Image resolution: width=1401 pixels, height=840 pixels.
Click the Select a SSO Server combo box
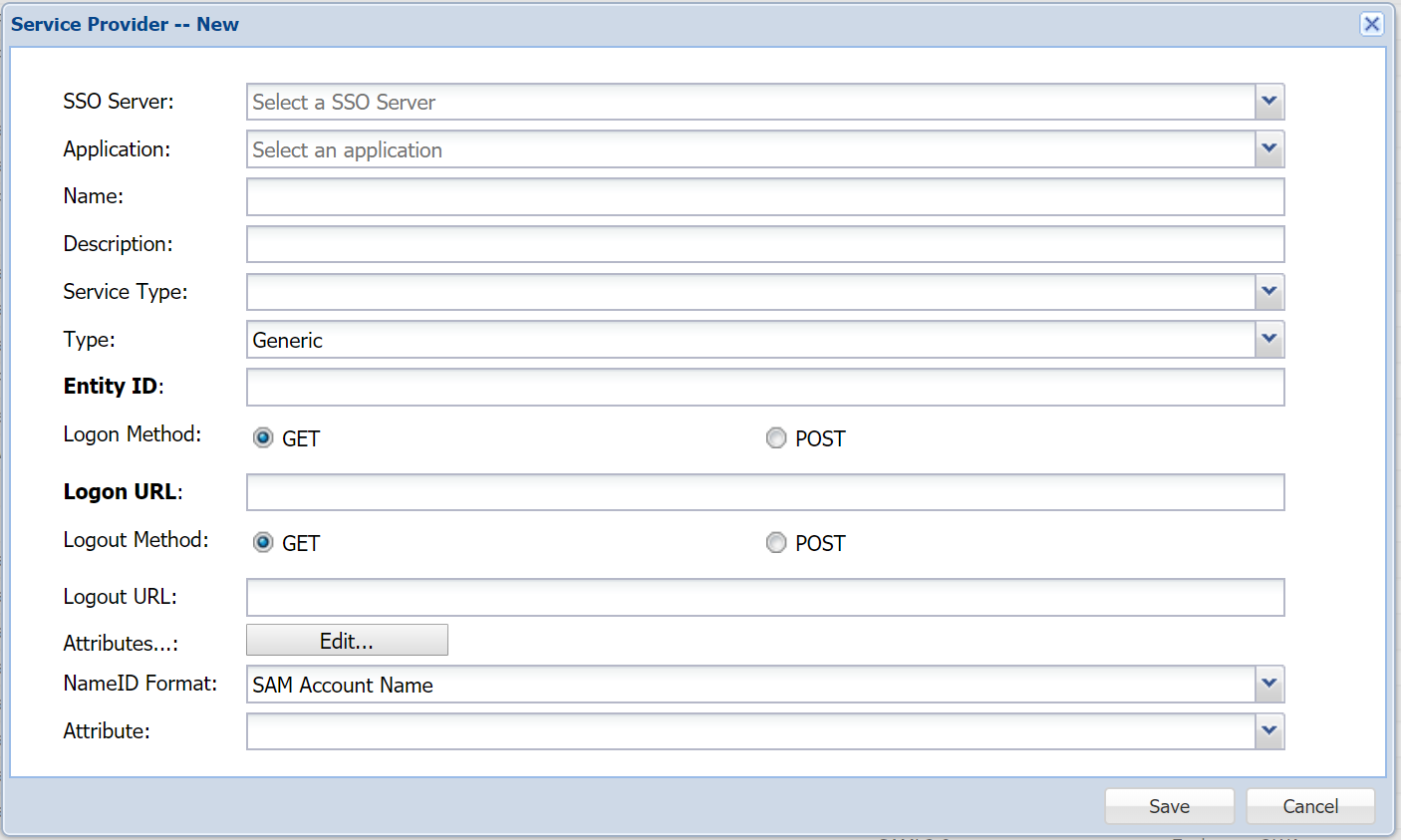pos(749,102)
